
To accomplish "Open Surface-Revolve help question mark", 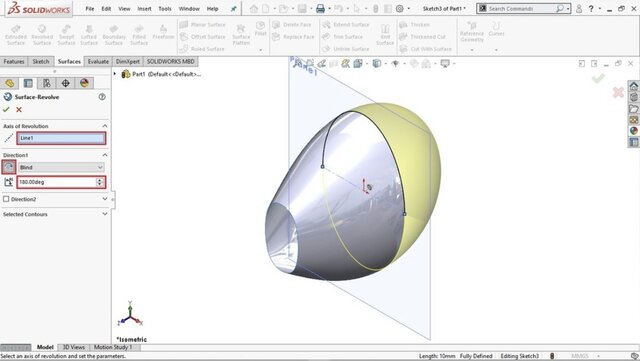I will (102, 97).
